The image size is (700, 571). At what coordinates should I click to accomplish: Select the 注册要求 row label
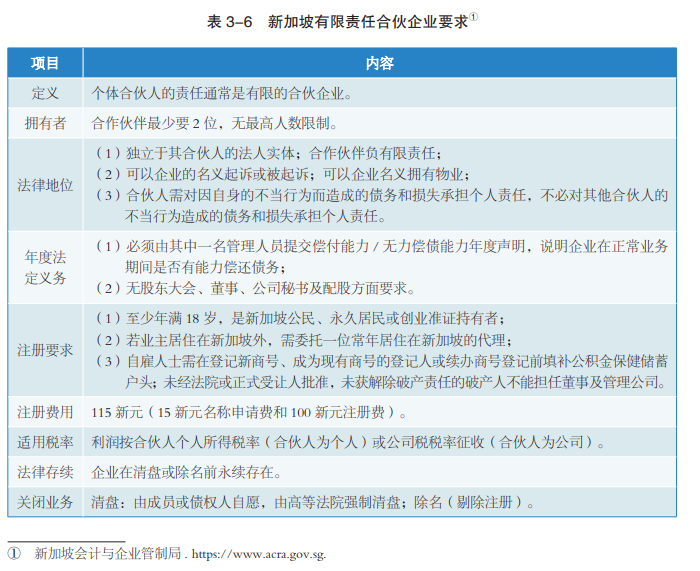point(45,349)
